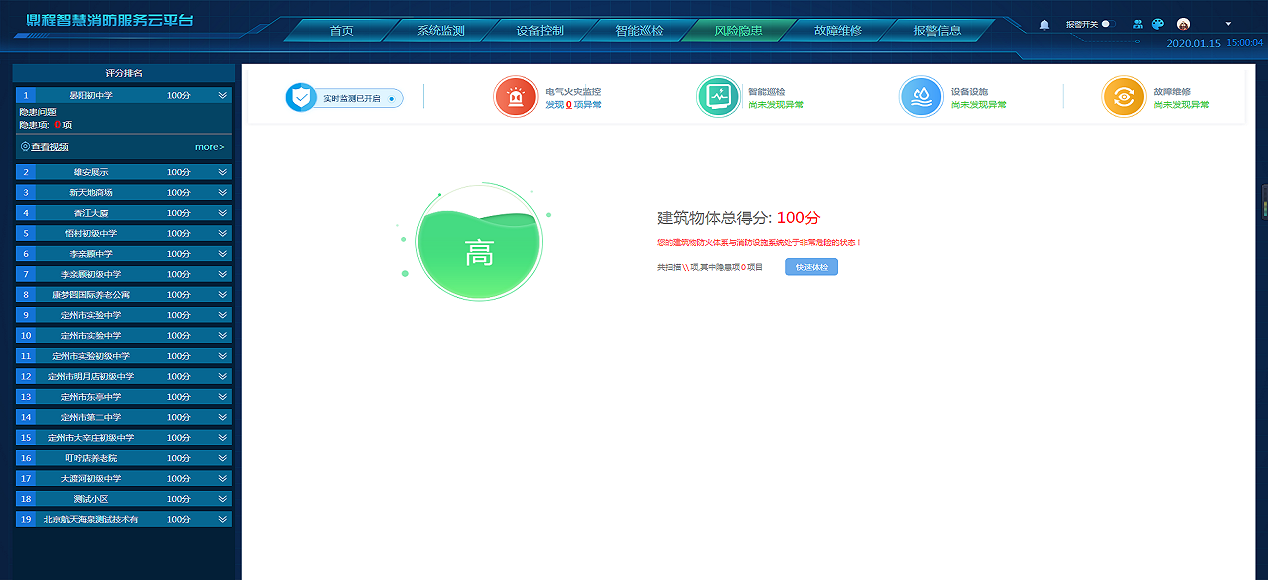
Task: Expand the 新天地商场 row chevron
Action: click(x=223, y=192)
